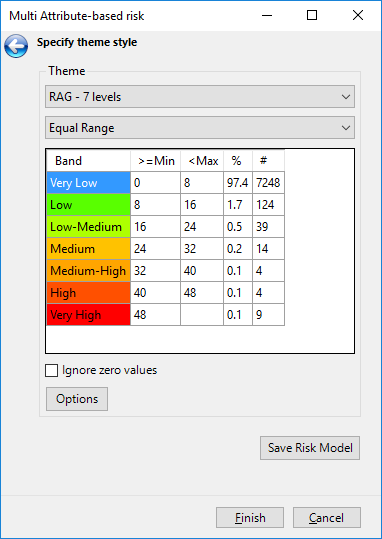This screenshot has width=382, height=539.
Task: Select the 9 count cell
Action: pos(268,315)
